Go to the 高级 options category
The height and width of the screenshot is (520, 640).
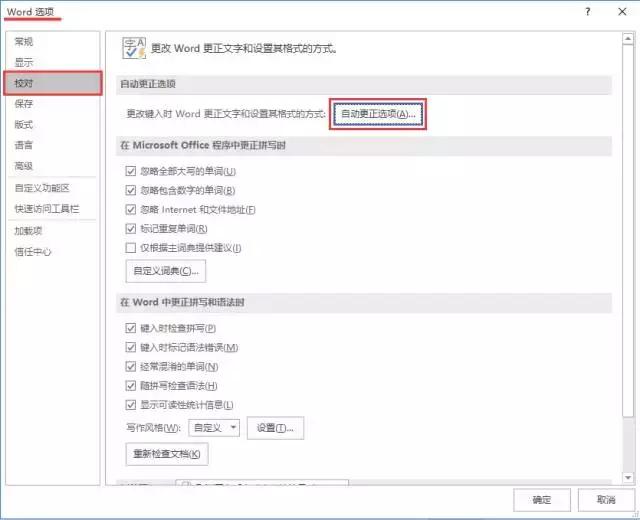24,166
